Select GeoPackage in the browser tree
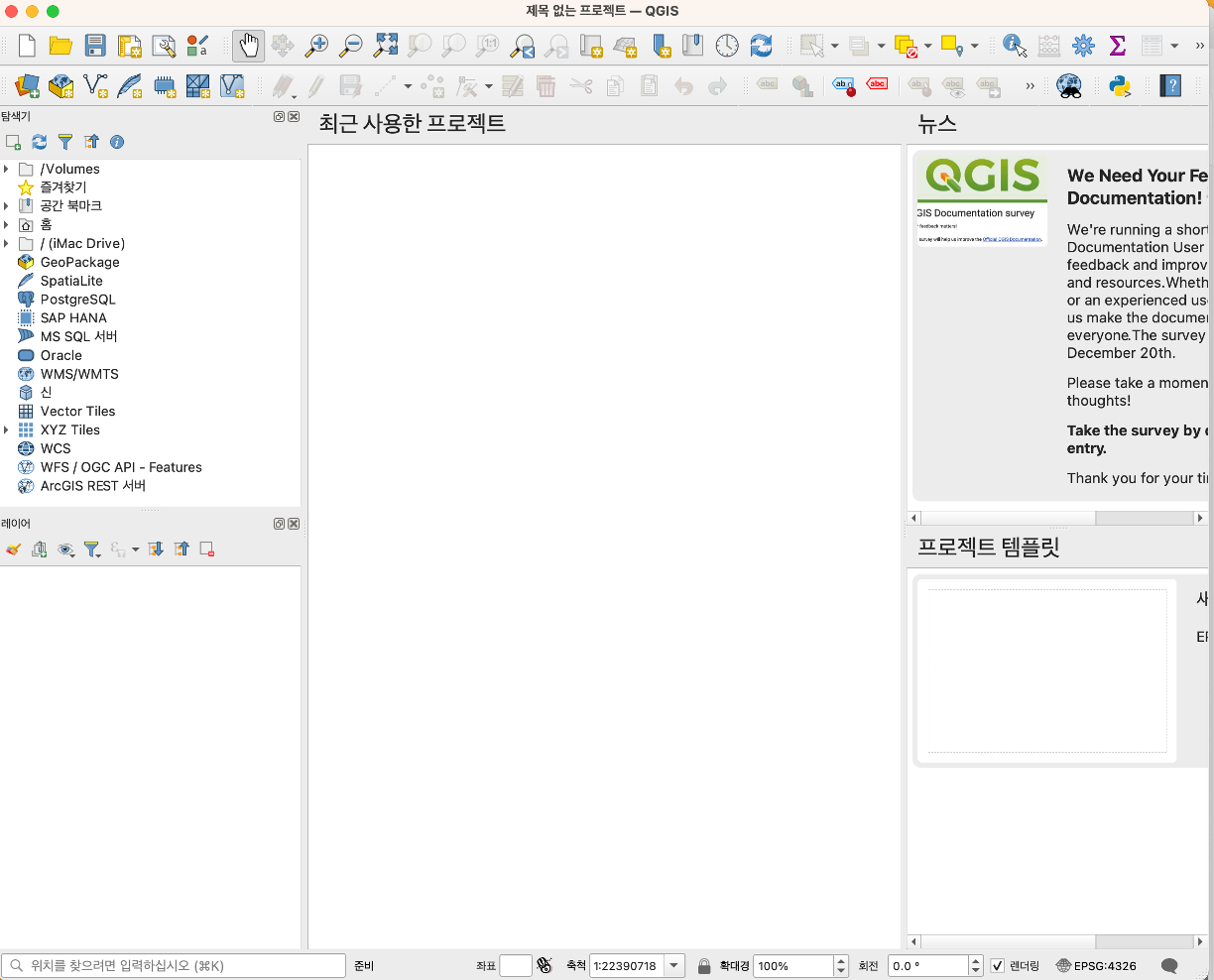The width and height of the screenshot is (1214, 980). coord(79,263)
